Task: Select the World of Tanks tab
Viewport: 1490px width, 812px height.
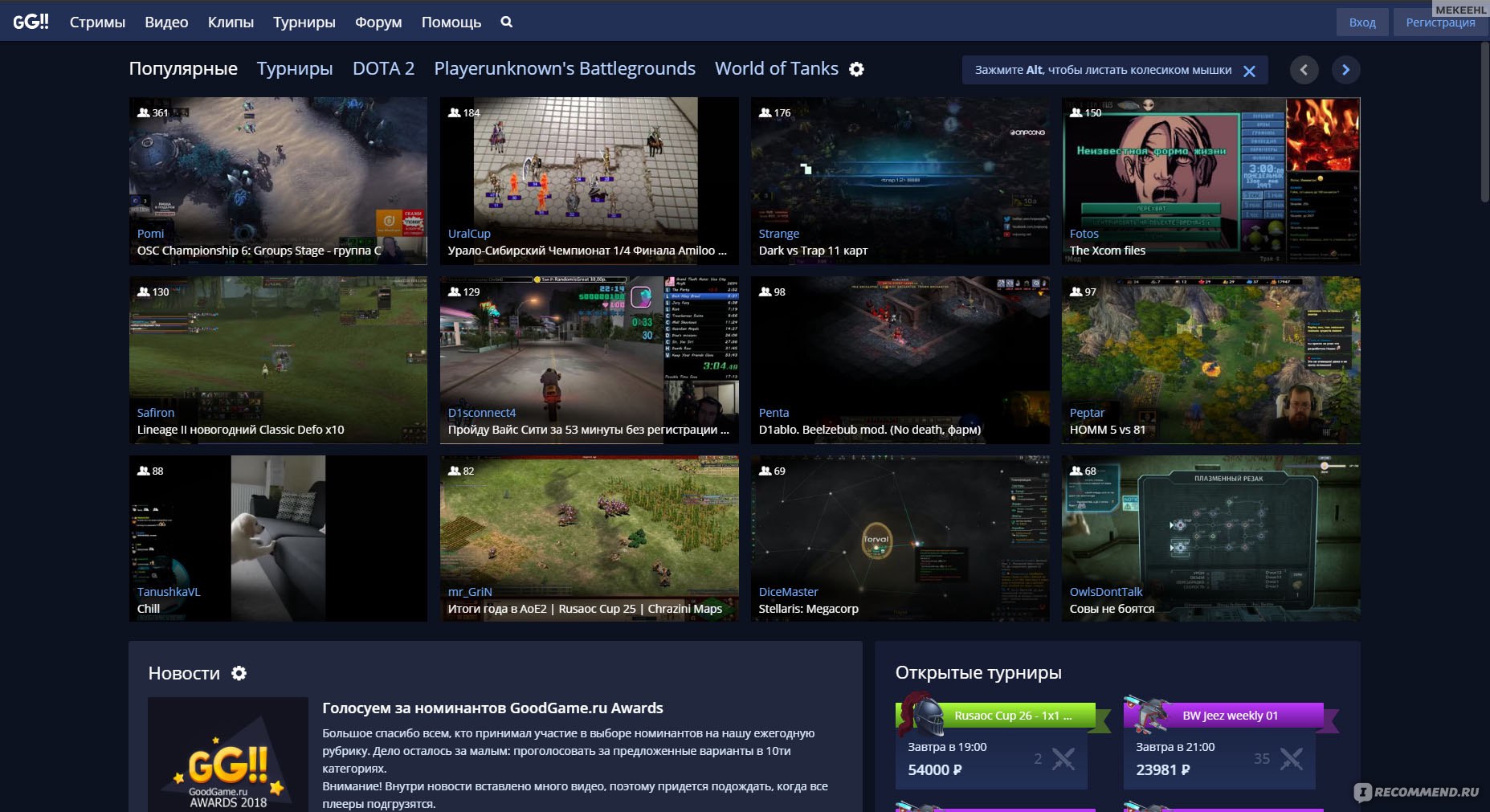Action: (777, 69)
